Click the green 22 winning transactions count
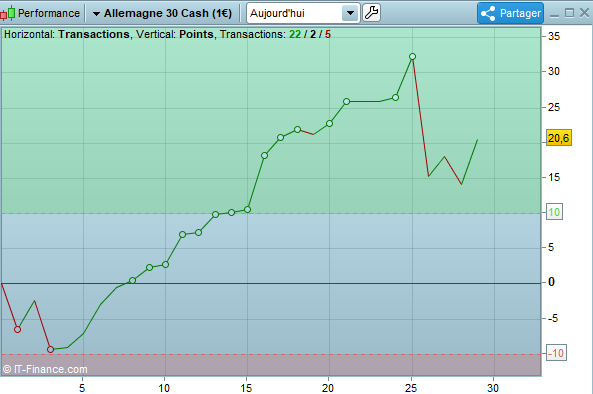593x394 pixels. point(295,34)
